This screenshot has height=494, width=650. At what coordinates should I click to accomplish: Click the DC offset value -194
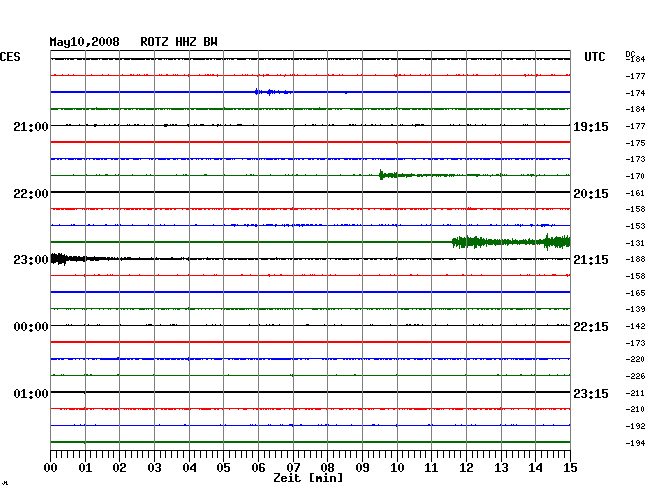635,443
